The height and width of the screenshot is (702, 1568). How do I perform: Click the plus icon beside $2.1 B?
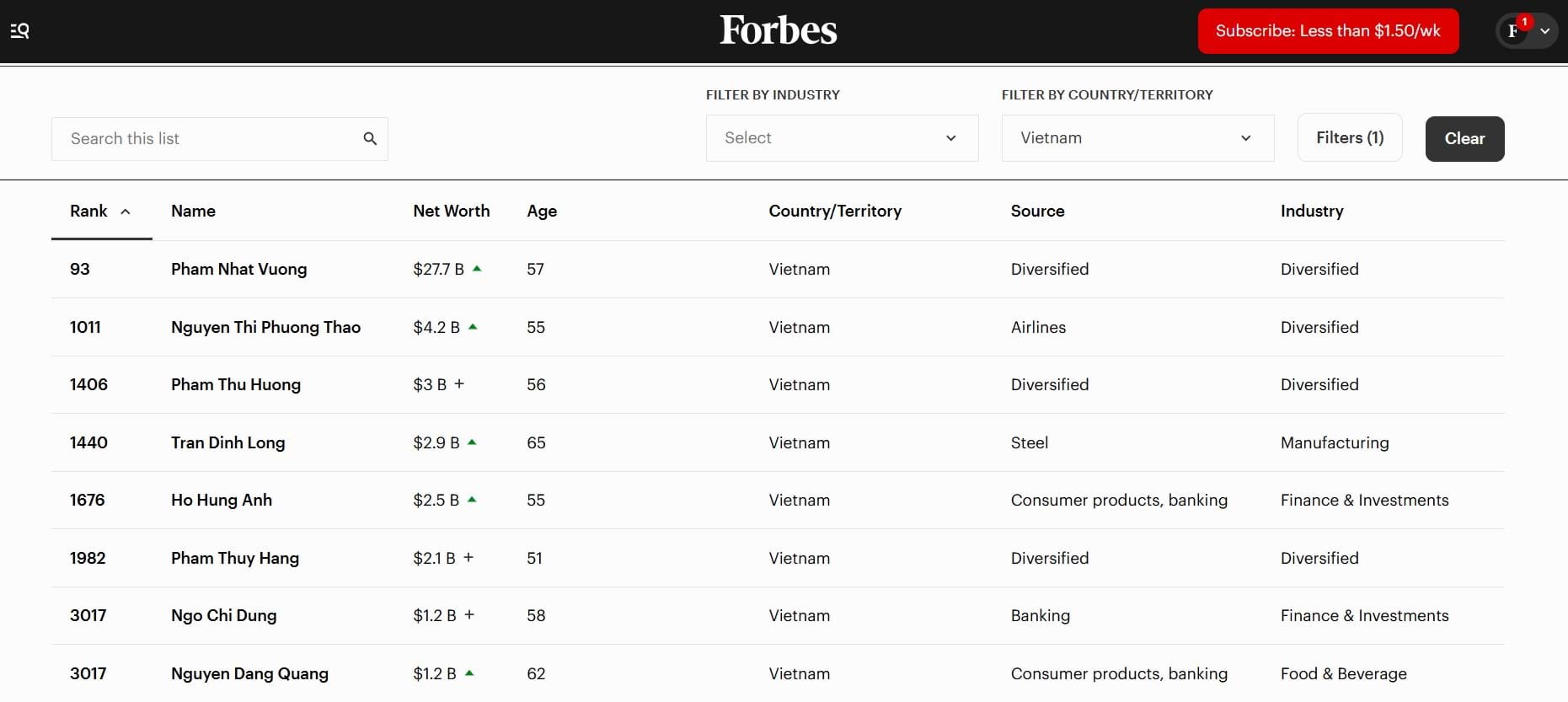point(468,558)
